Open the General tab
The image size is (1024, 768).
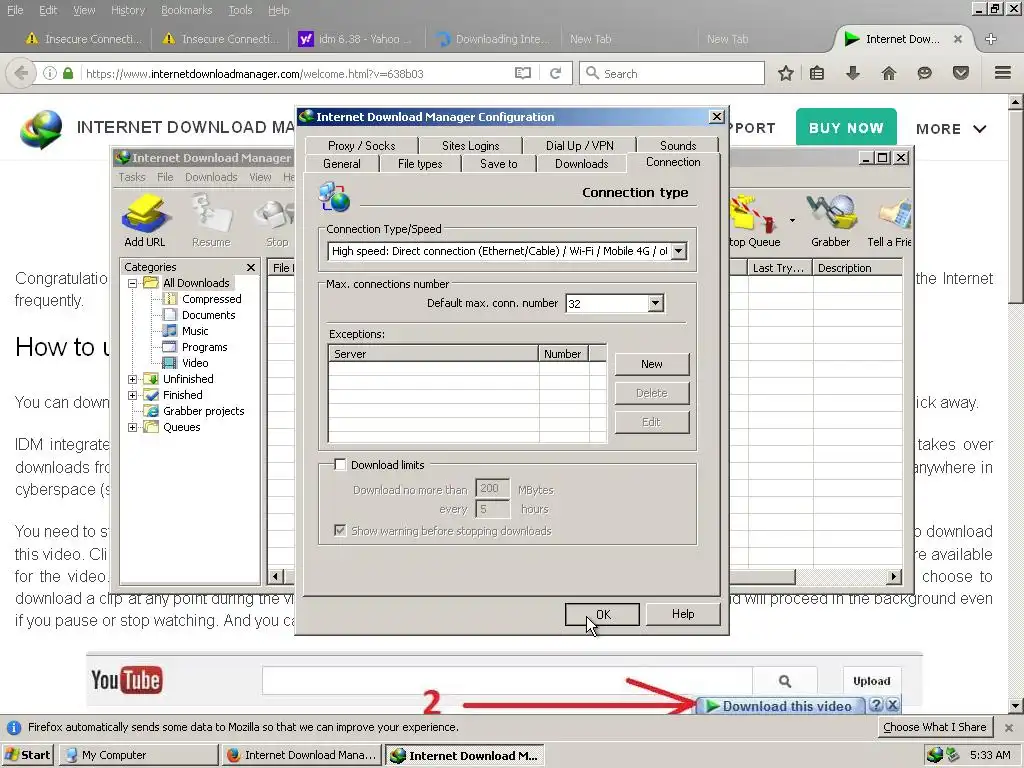pos(342,164)
